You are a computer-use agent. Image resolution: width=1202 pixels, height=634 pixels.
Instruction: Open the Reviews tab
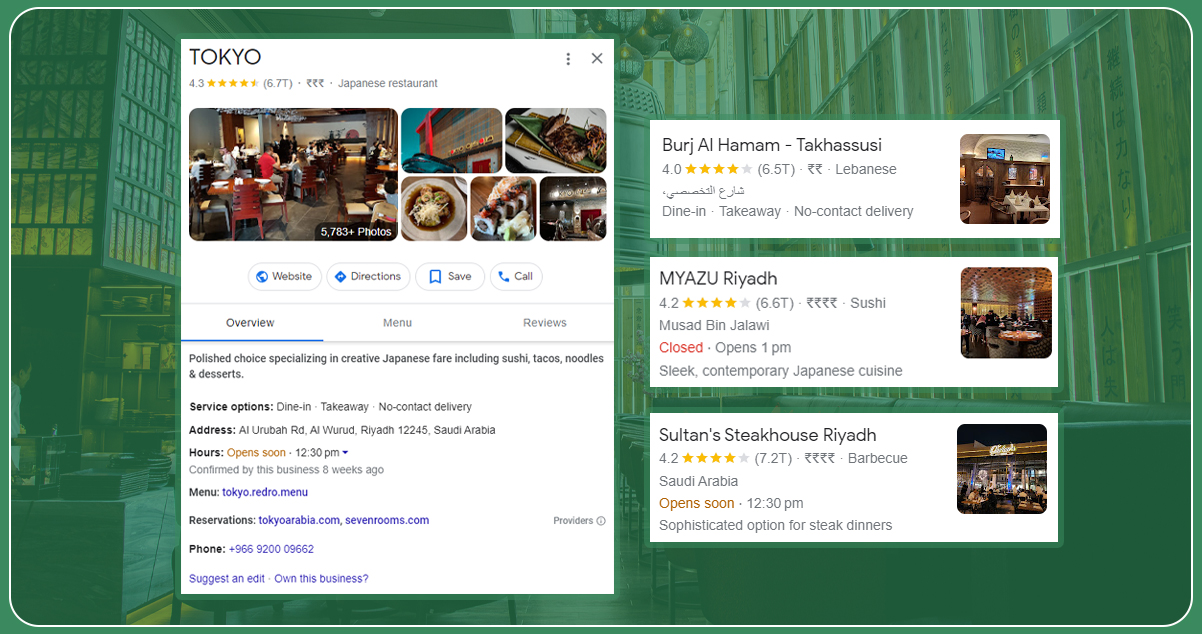pos(544,323)
